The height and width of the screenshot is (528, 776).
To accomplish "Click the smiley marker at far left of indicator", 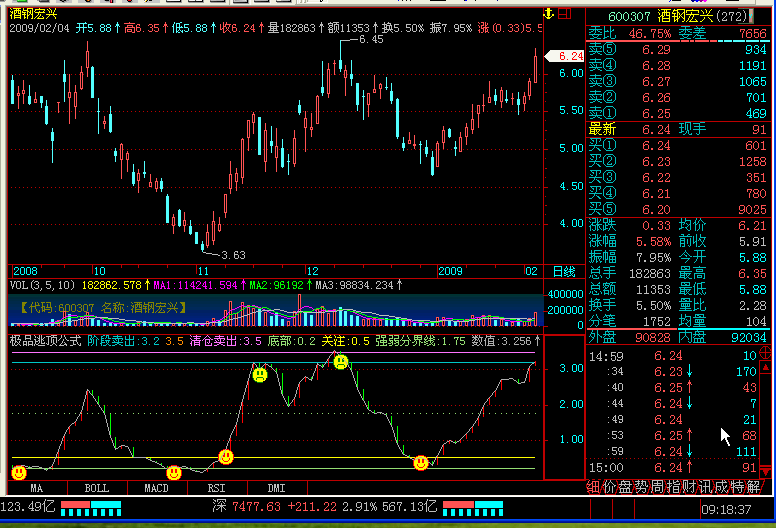I will coord(19,473).
